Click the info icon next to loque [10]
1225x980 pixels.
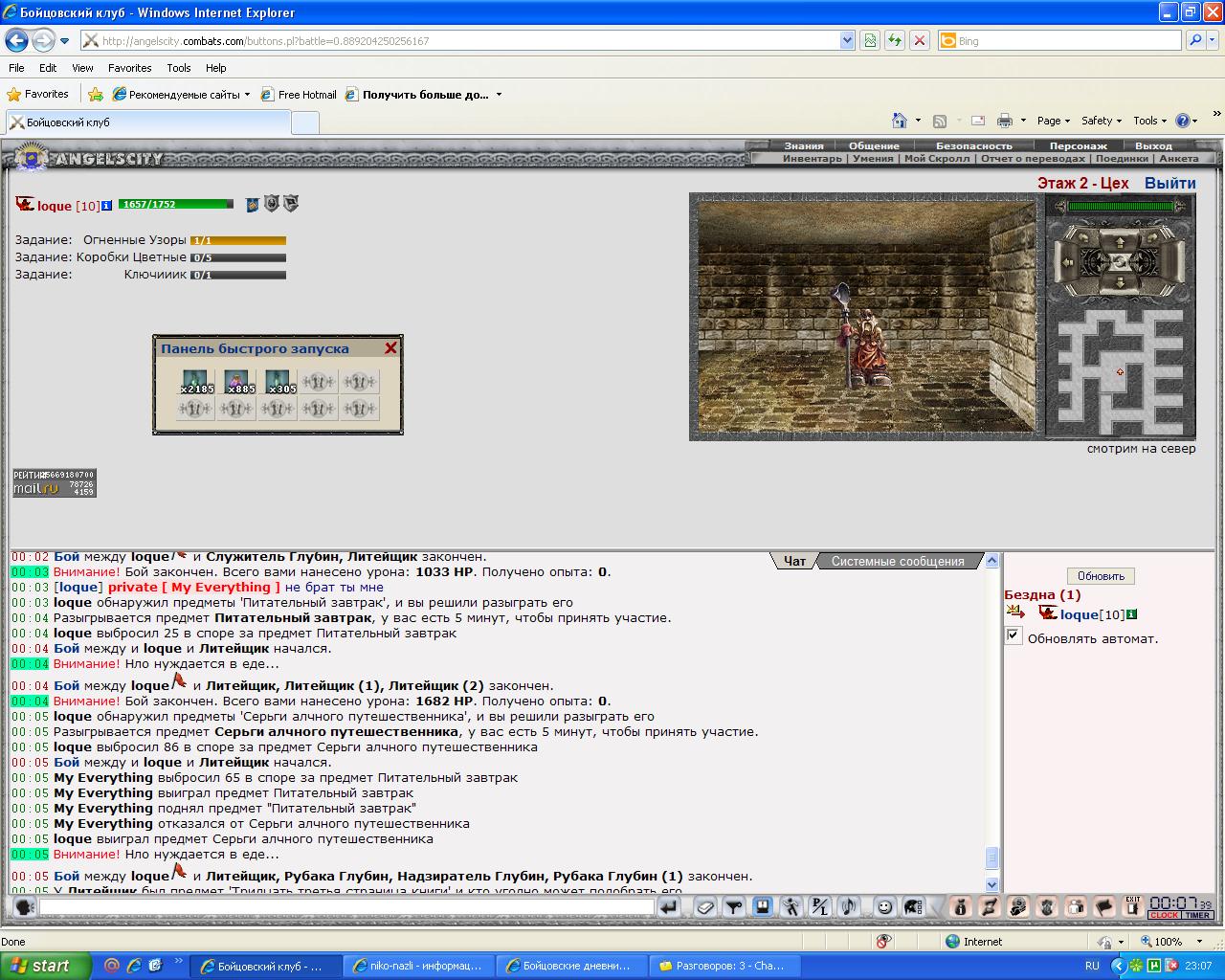(106, 206)
